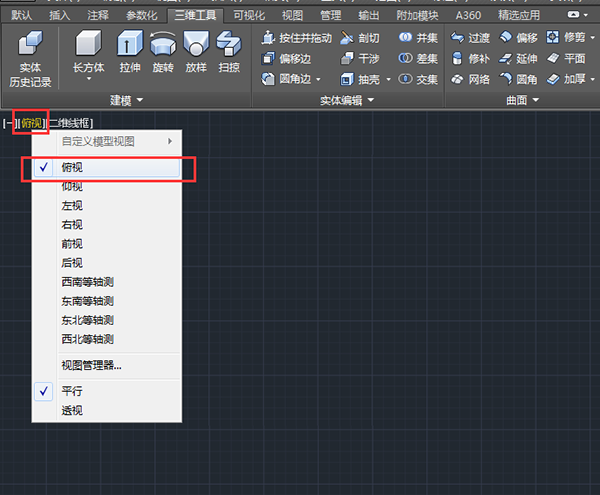This screenshot has height=495, width=600.
Task: Open the 圆角边 dropdown arrow
Action: click(x=318, y=80)
